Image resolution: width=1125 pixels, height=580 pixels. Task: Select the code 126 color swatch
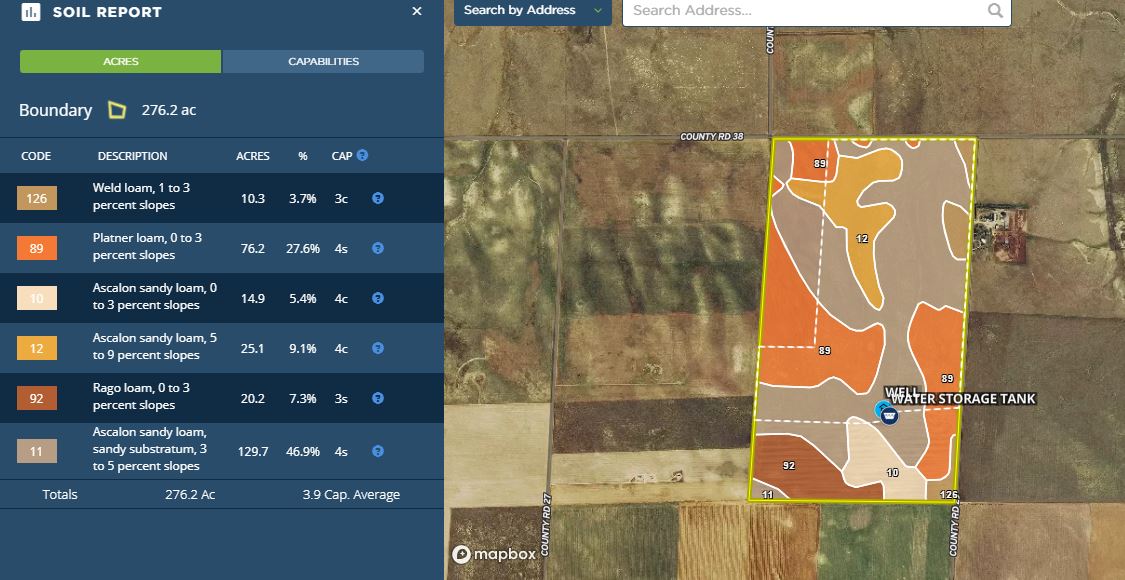tap(37, 198)
